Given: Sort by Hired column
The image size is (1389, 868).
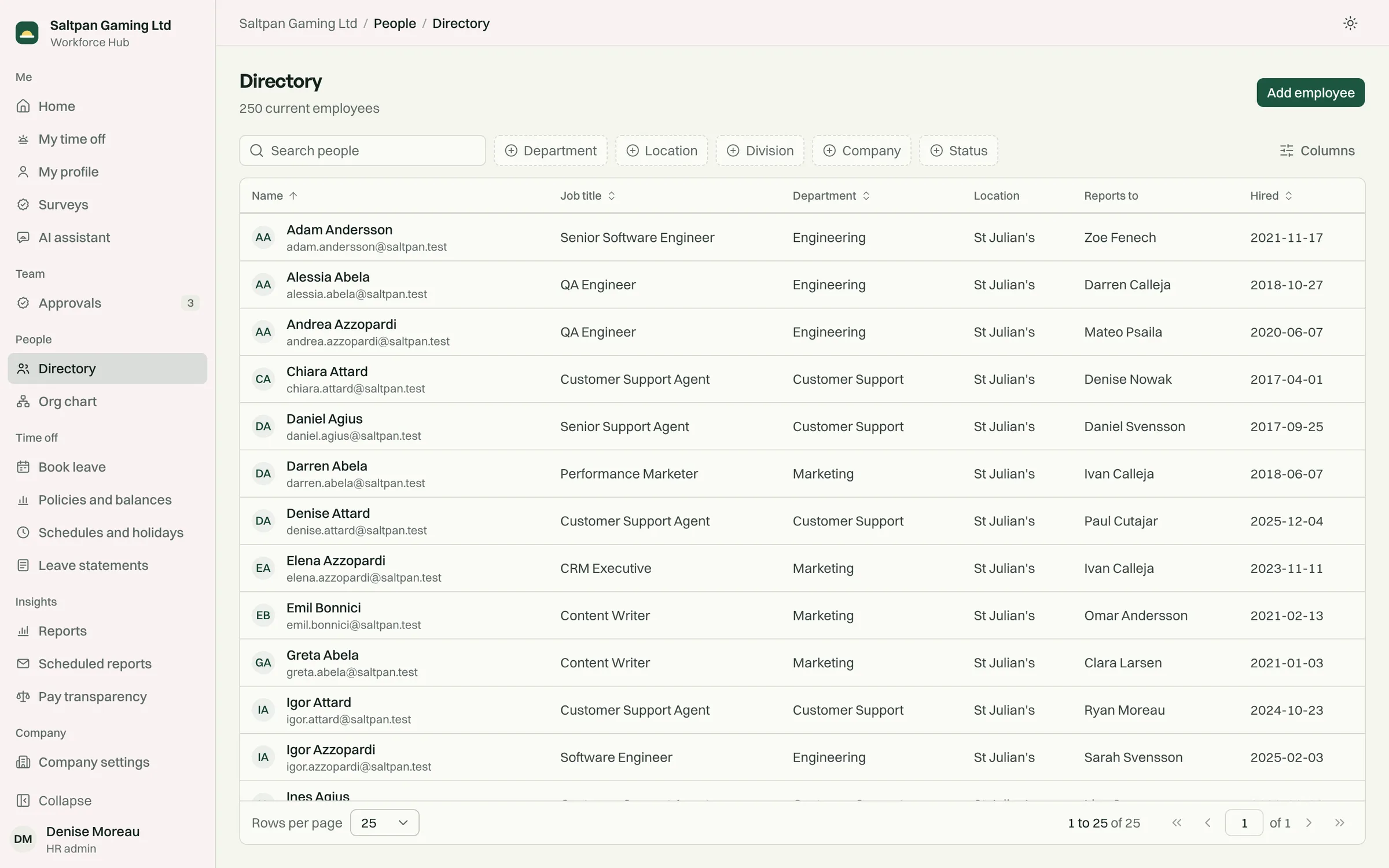Looking at the screenshot, I should [1271, 196].
